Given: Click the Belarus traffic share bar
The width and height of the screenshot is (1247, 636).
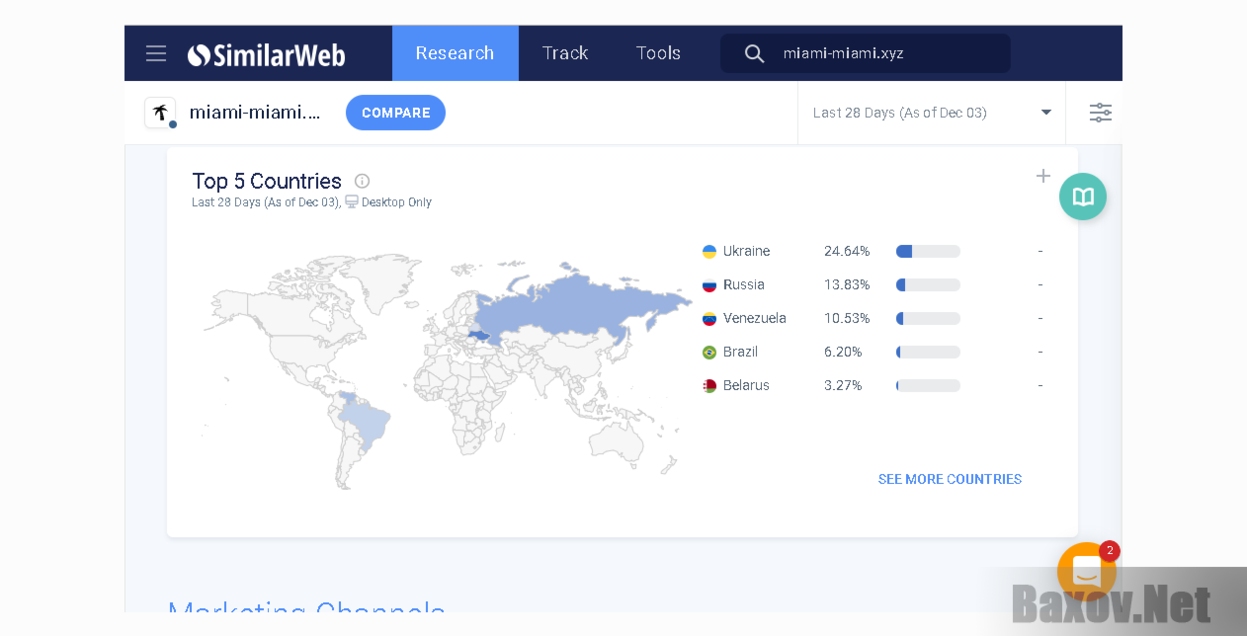Looking at the screenshot, I should (928, 385).
